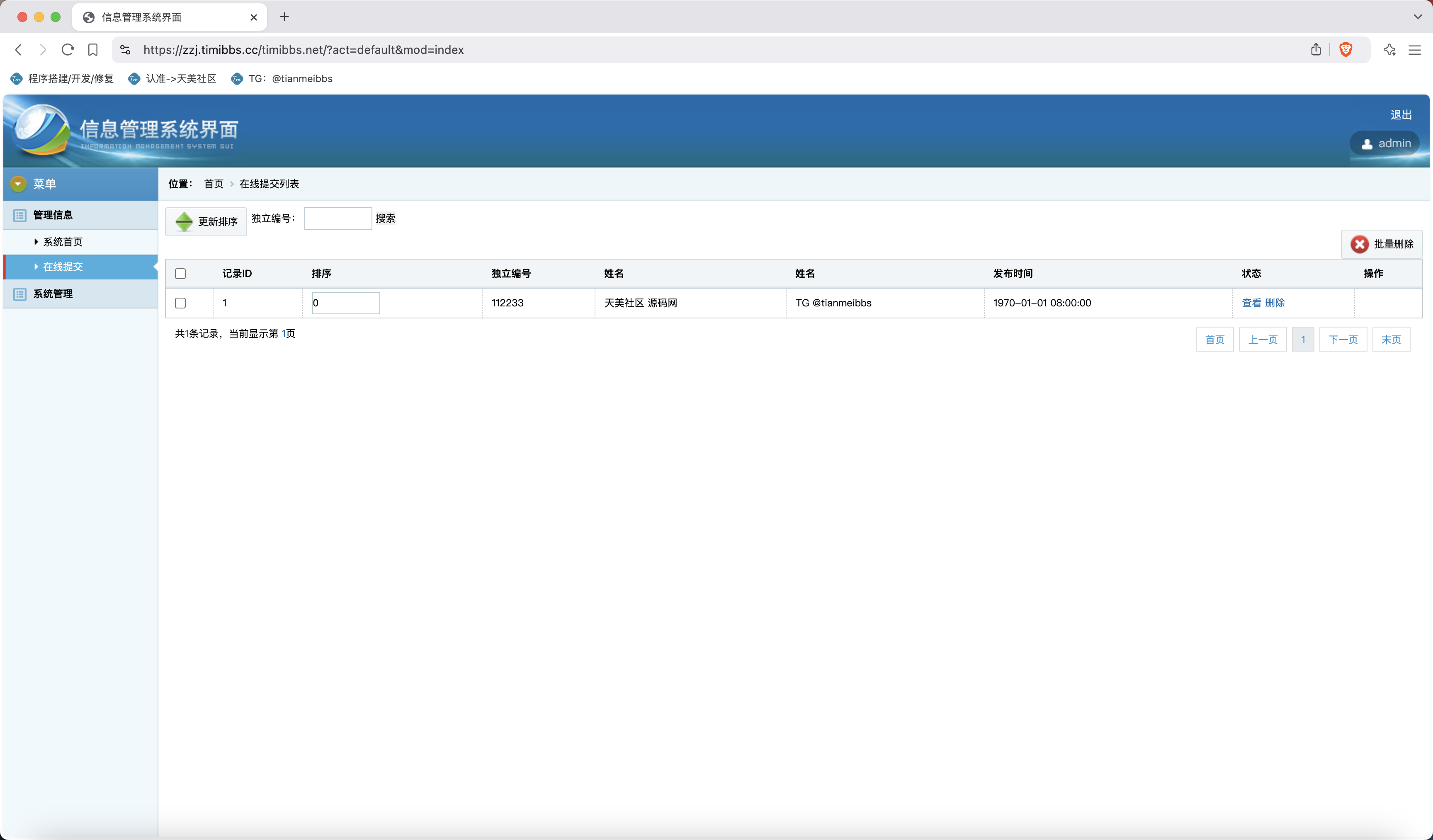Open site settings icon in address bar
This screenshot has height=840, width=1433.
126,50
